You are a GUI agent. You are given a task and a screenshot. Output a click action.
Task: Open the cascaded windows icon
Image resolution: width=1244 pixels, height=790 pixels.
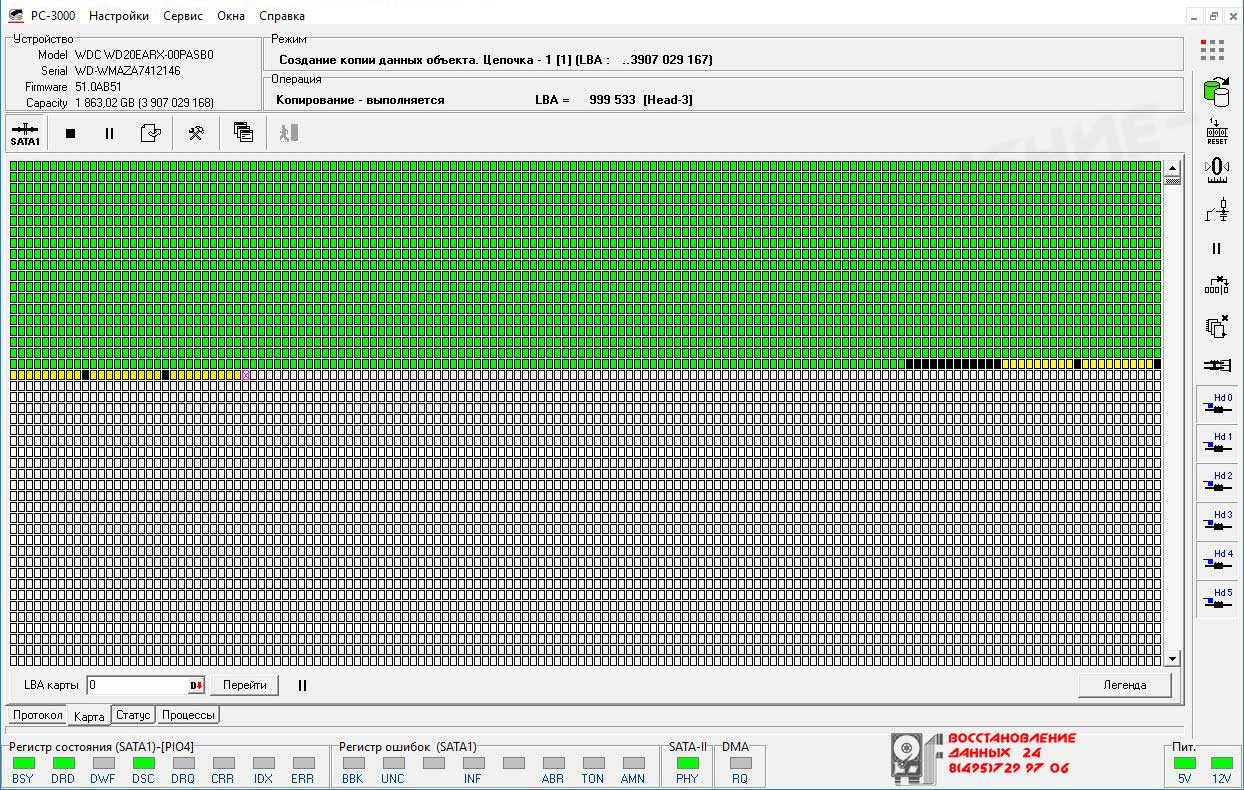(243, 133)
